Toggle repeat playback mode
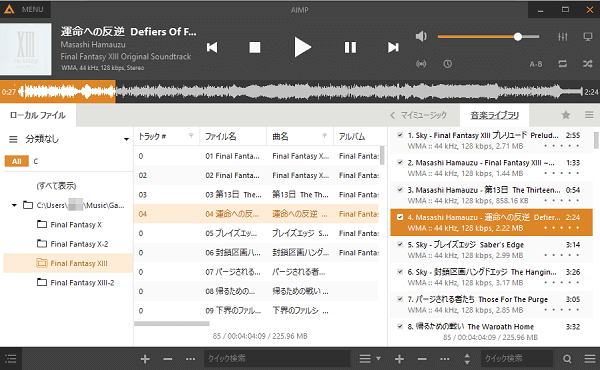The width and height of the screenshot is (600, 370). pos(562,64)
